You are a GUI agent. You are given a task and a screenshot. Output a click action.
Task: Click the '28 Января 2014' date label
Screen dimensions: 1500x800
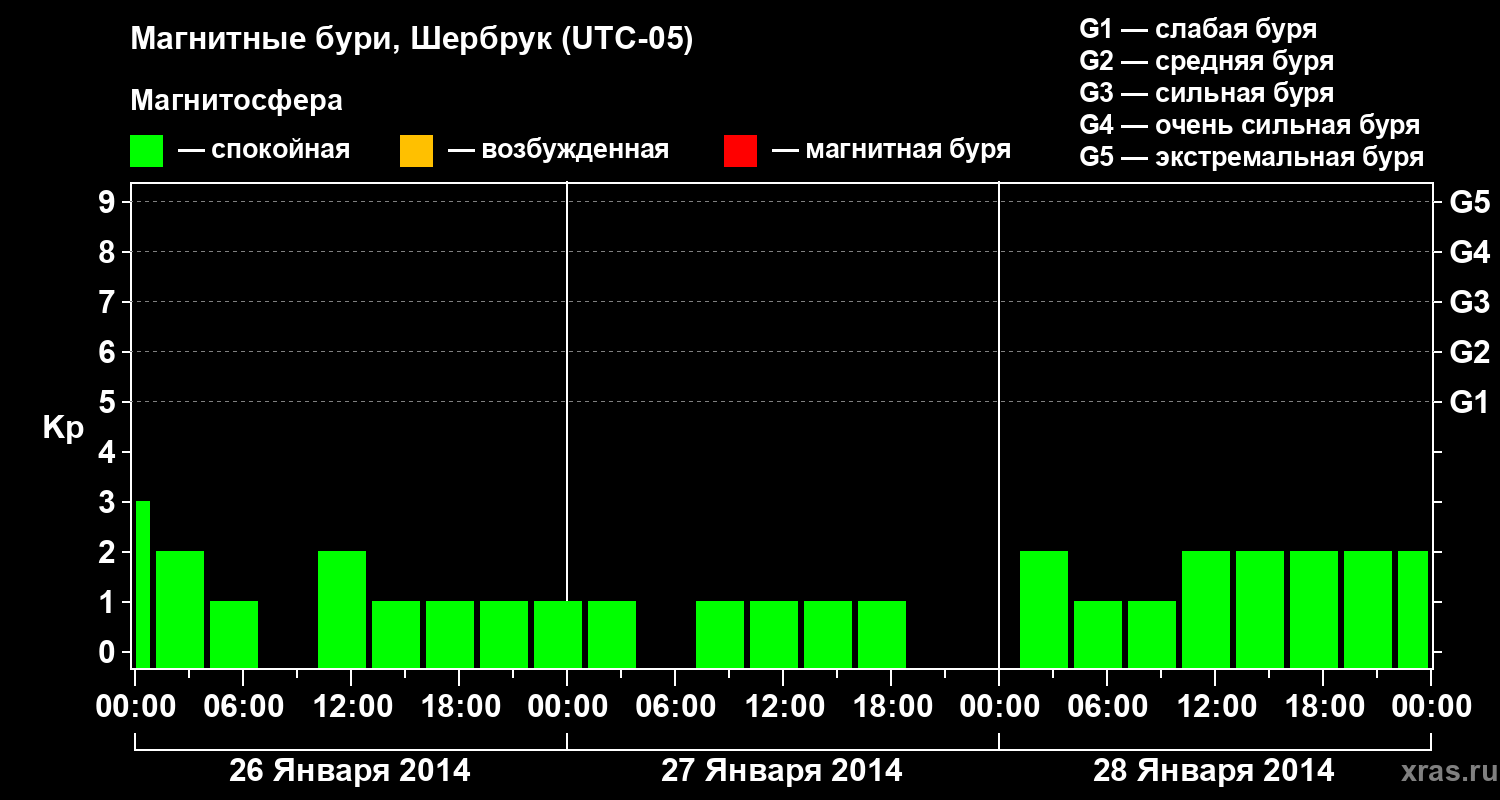[1214, 771]
